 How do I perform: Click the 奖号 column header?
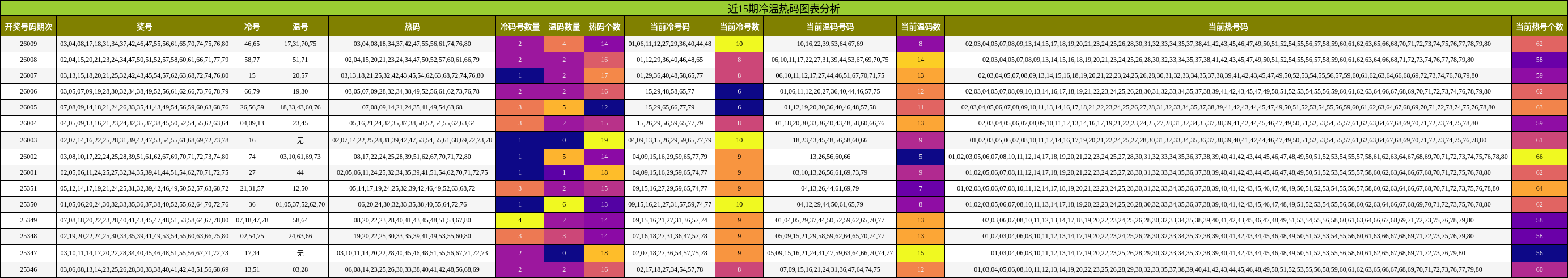pos(144,27)
